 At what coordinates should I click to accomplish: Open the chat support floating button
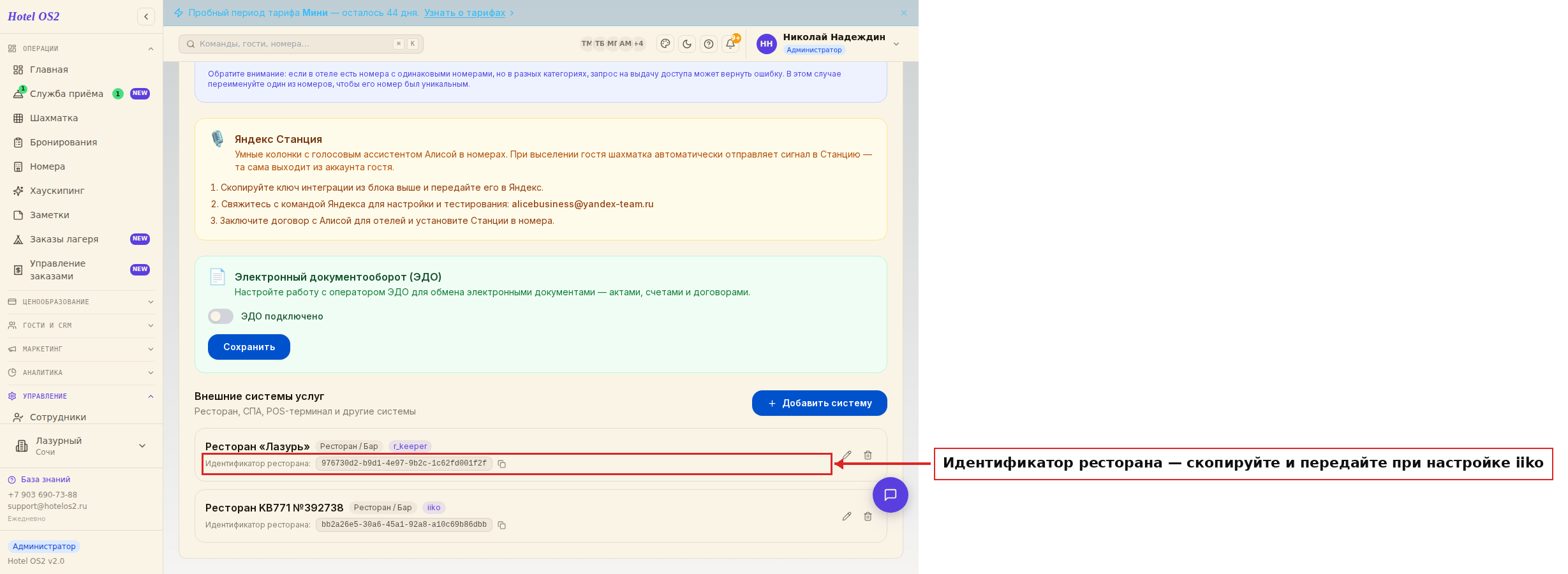(891, 495)
